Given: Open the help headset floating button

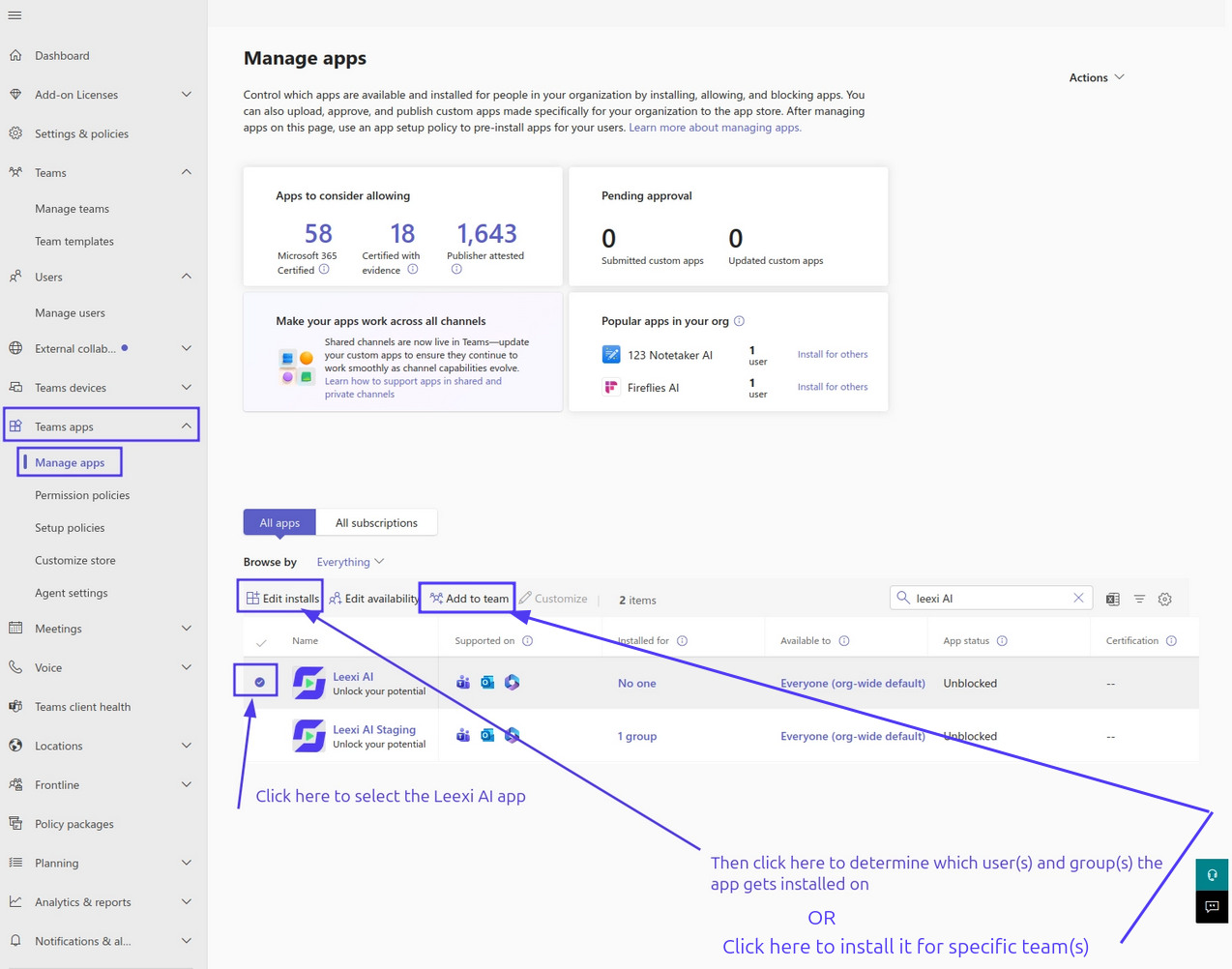Looking at the screenshot, I should [x=1212, y=874].
